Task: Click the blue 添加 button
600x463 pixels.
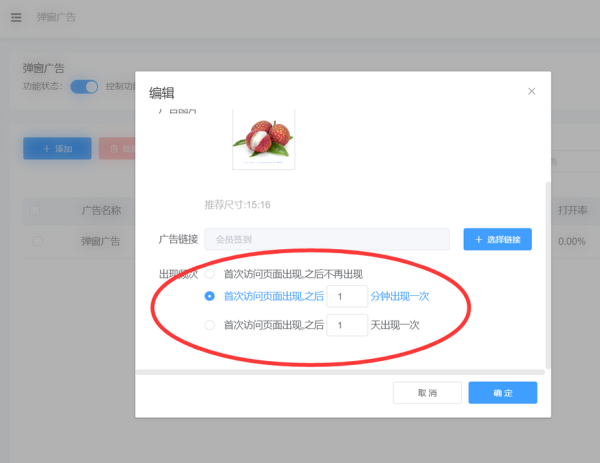Action: click(x=57, y=148)
